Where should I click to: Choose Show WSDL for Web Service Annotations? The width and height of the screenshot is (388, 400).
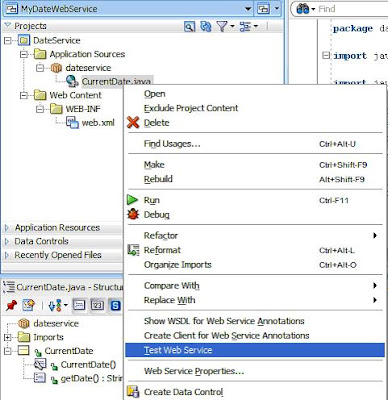coord(255,321)
